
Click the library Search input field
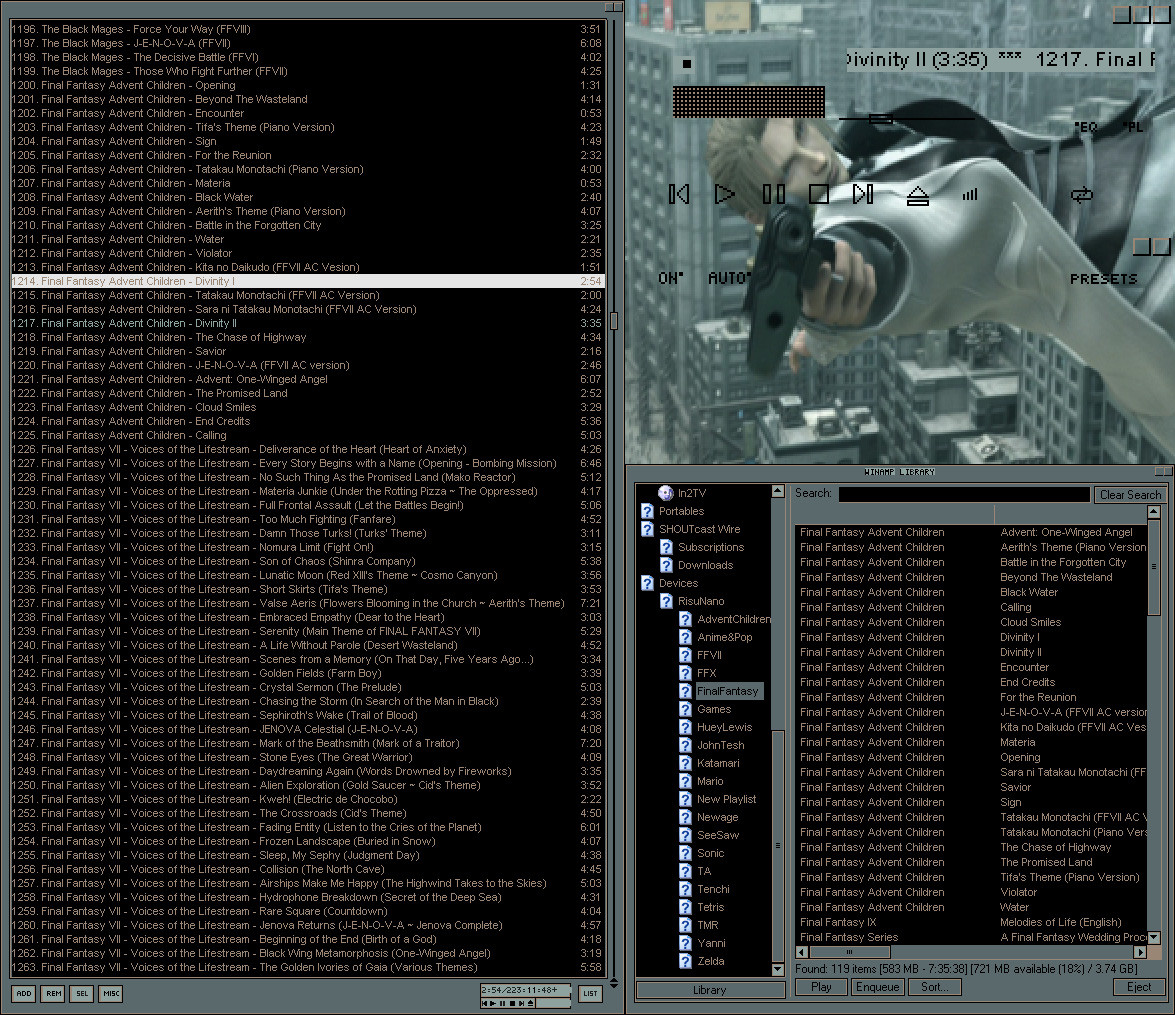tap(964, 494)
